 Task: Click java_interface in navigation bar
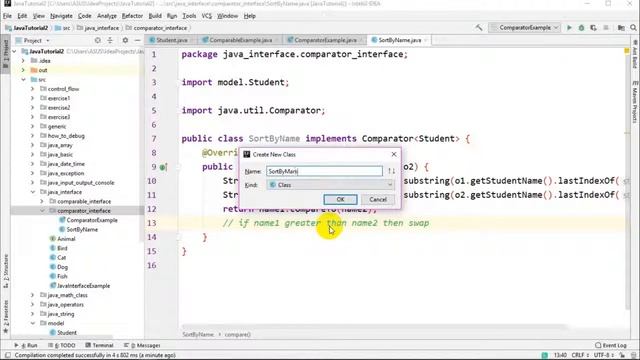click(98, 28)
